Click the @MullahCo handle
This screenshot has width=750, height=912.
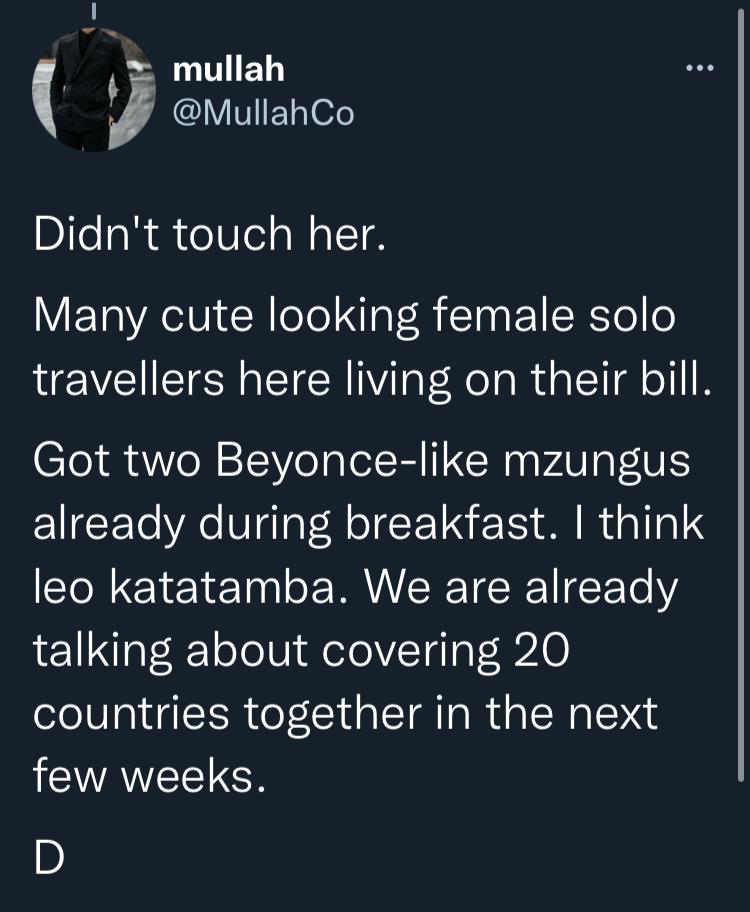pyautogui.click(x=263, y=114)
